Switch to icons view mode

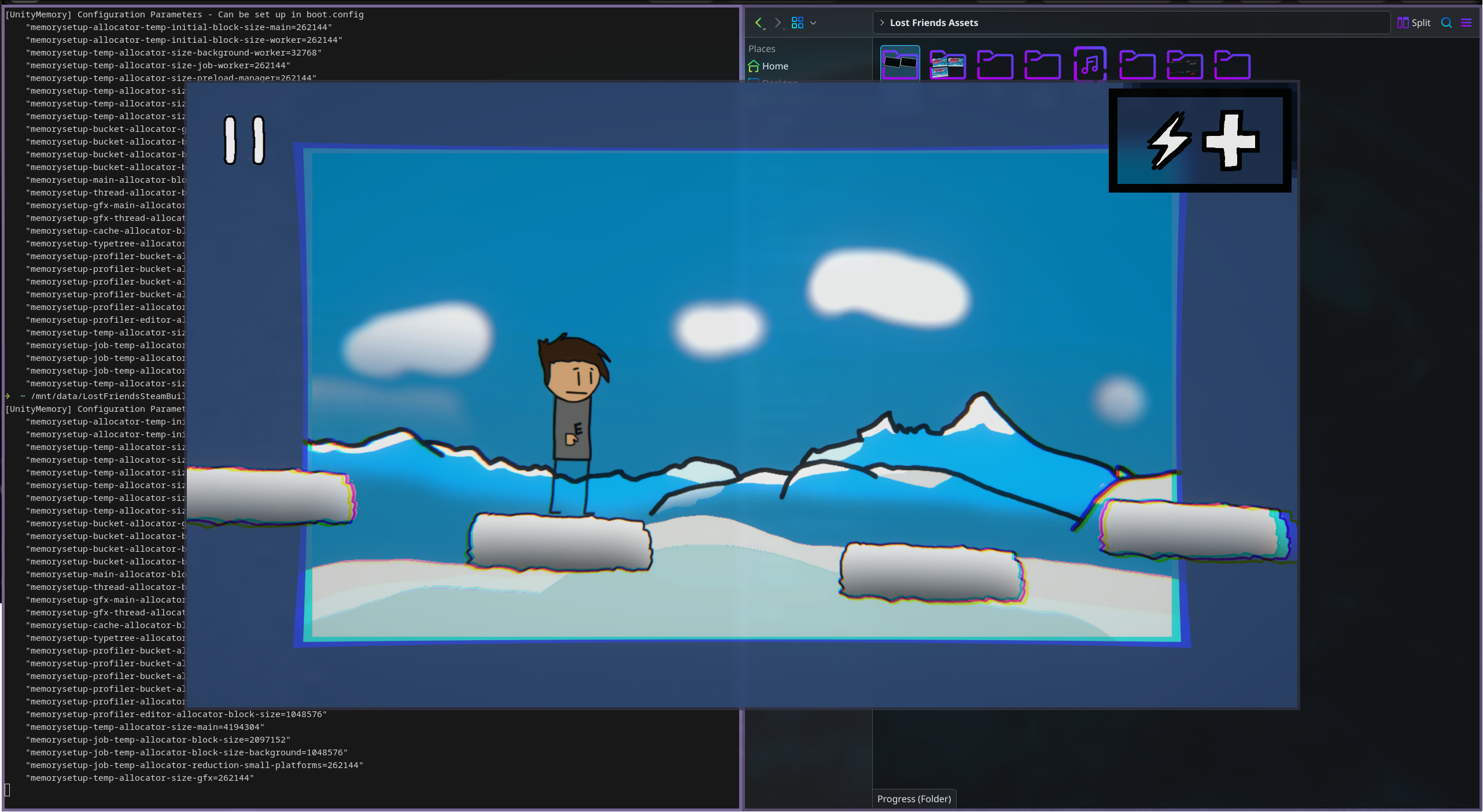(797, 23)
